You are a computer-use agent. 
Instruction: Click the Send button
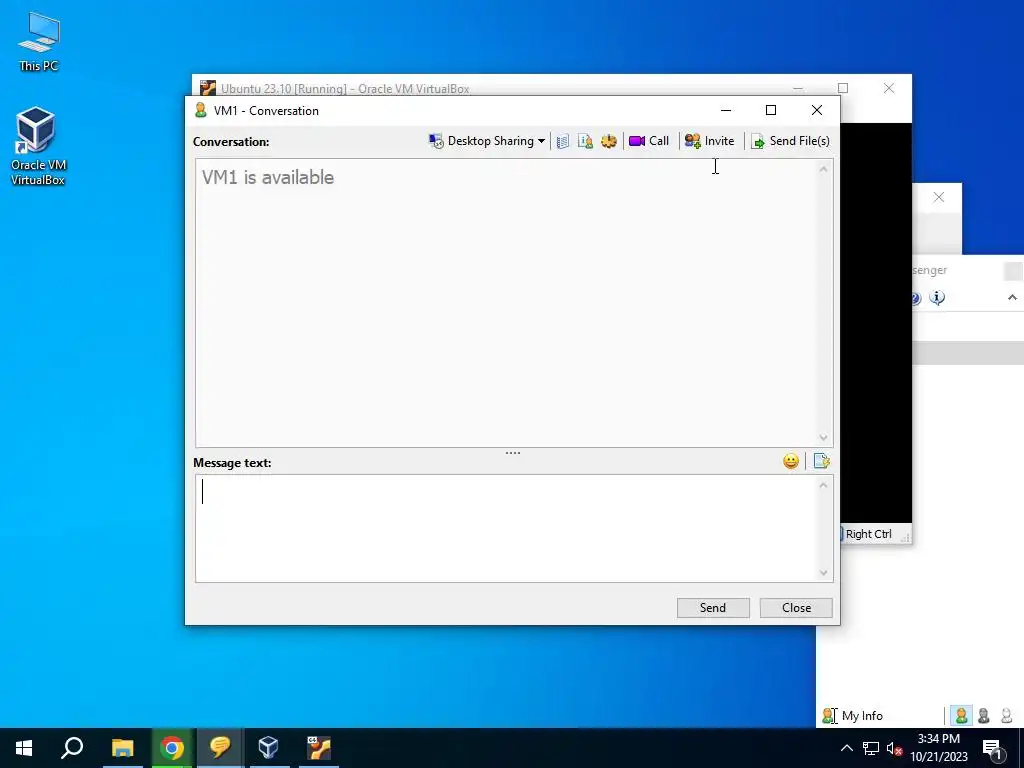[x=713, y=607]
